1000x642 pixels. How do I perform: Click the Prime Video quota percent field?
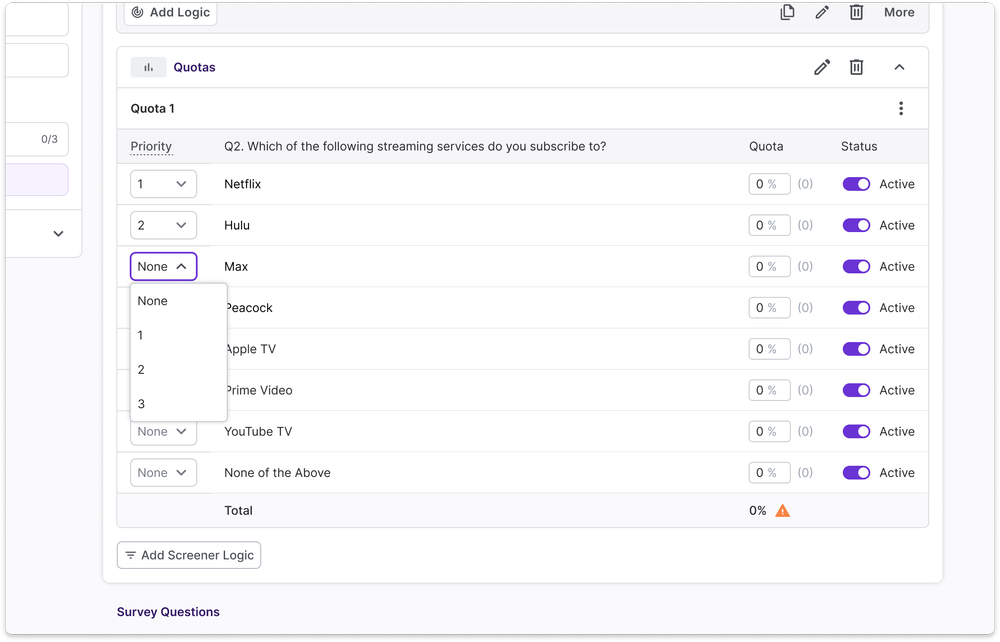coord(770,390)
